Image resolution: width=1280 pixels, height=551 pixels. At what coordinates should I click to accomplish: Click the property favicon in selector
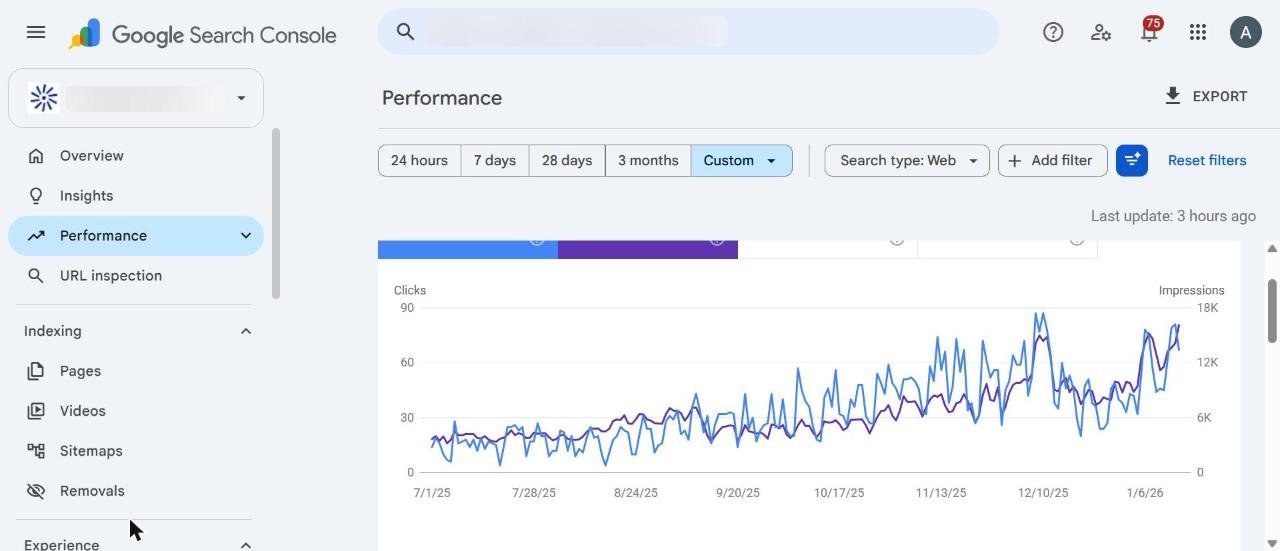point(44,98)
